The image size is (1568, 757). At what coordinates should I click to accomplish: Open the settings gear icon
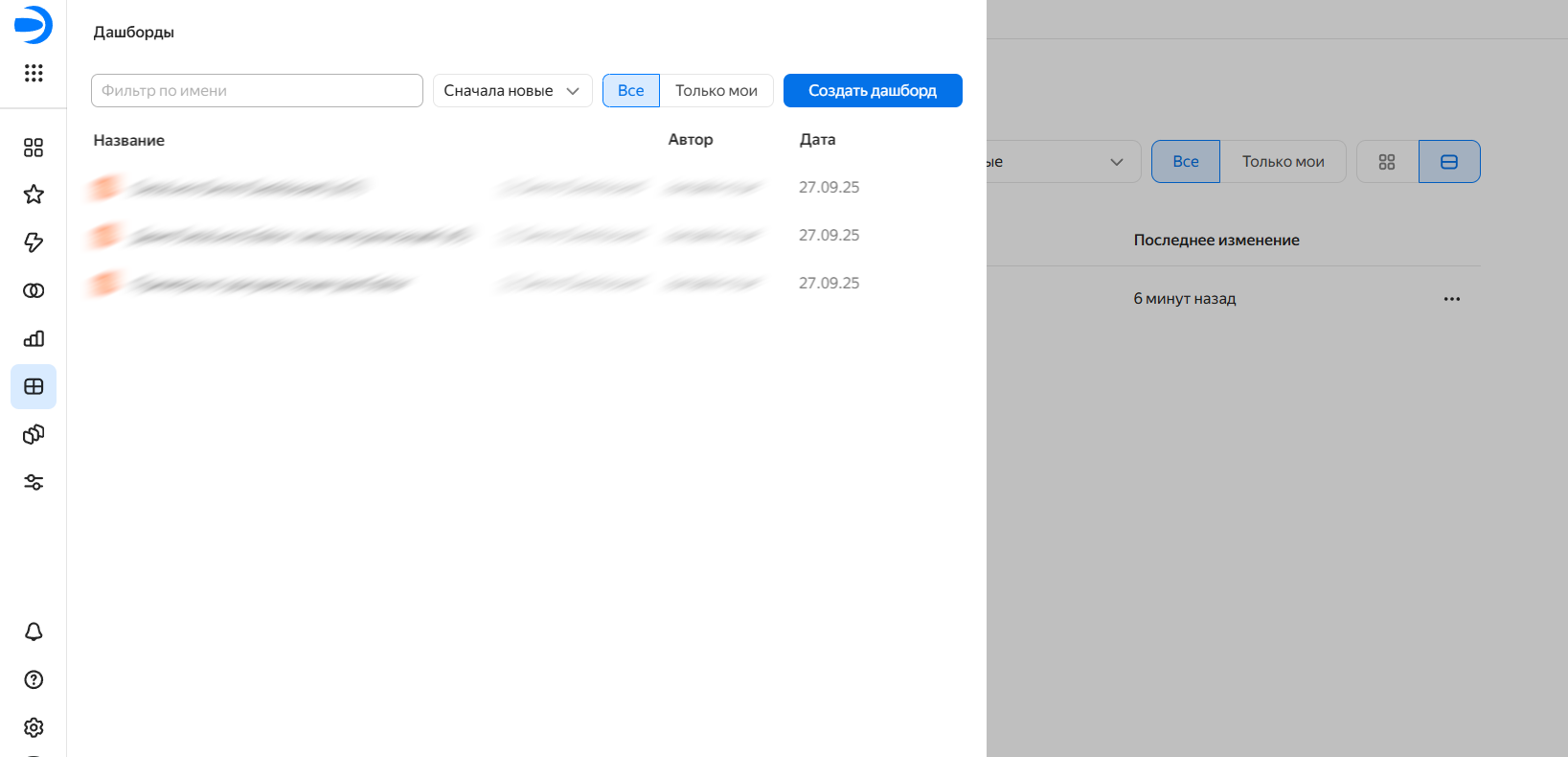click(34, 727)
